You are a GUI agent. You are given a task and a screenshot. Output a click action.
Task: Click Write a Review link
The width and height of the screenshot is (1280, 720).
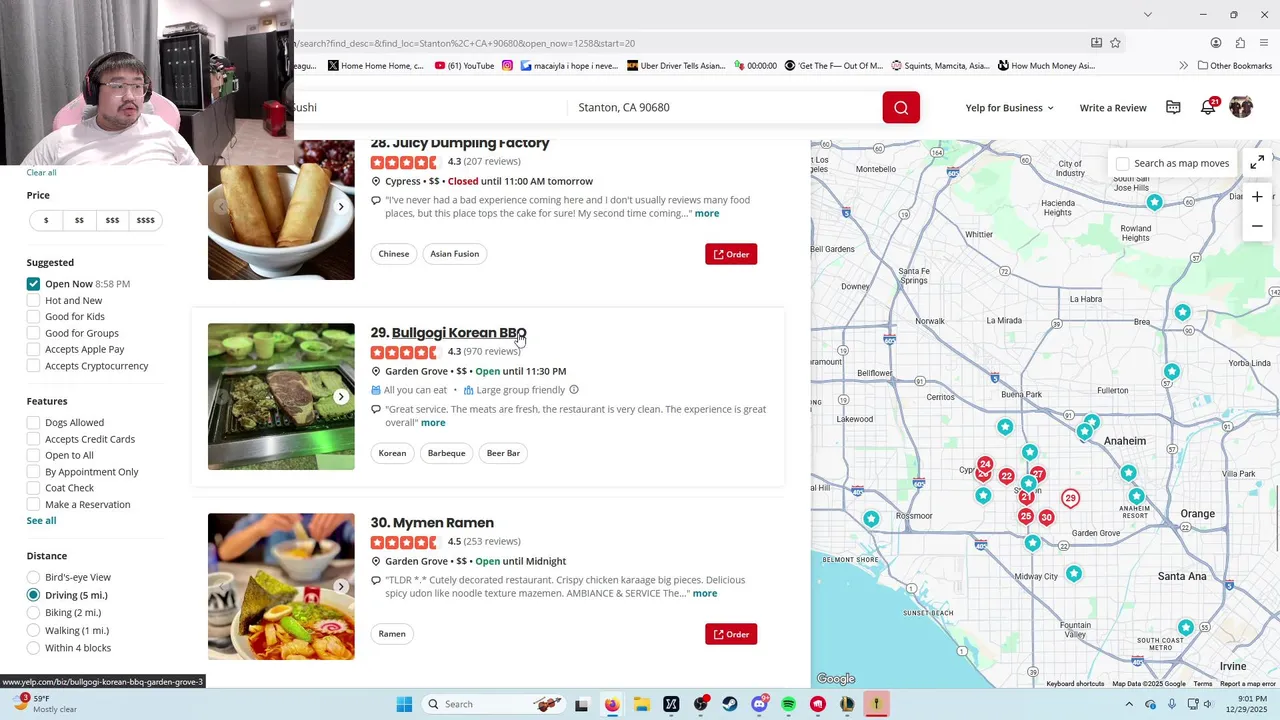click(x=1113, y=108)
